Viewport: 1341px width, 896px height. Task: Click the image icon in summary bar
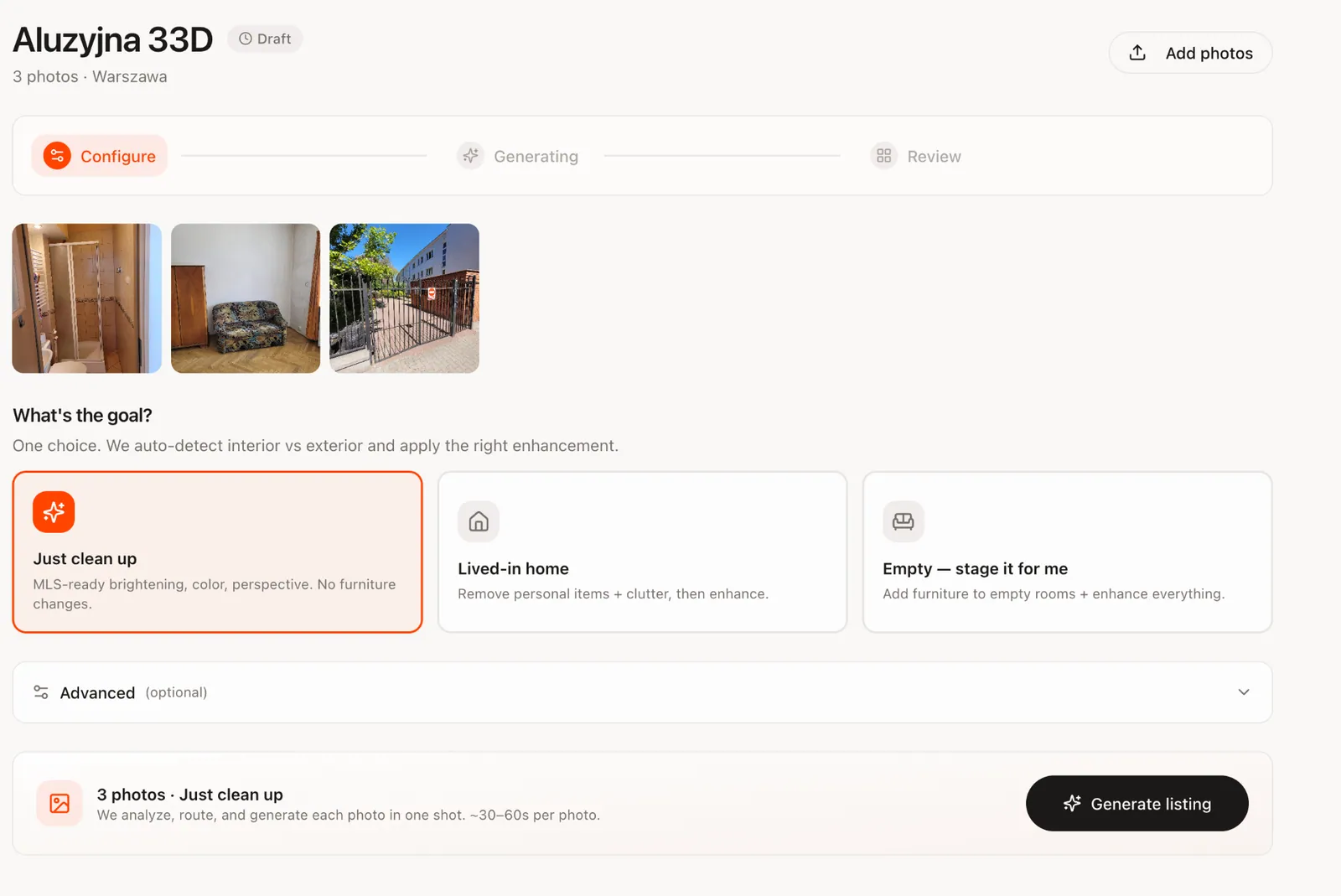(60, 804)
